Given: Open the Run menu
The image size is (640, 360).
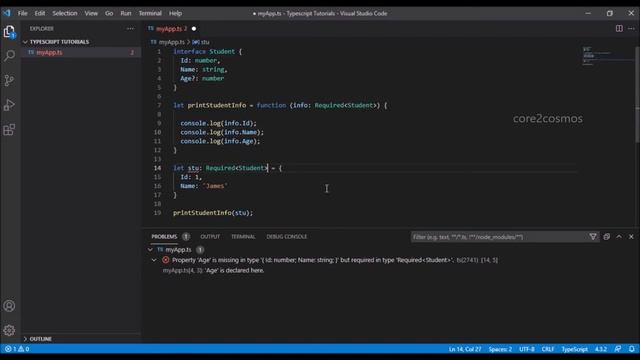Looking at the screenshot, I should tap(126, 13).
